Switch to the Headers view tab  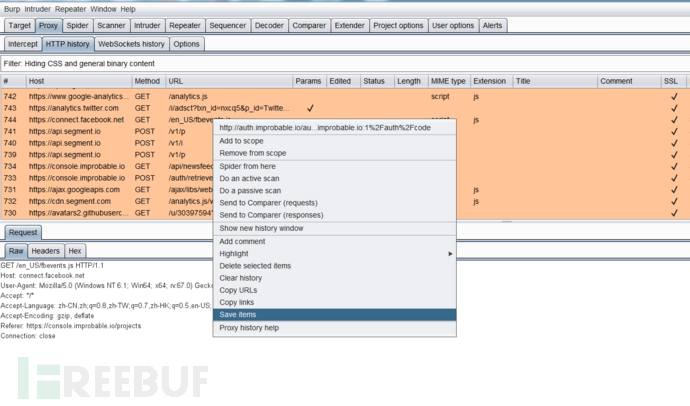(x=45, y=251)
